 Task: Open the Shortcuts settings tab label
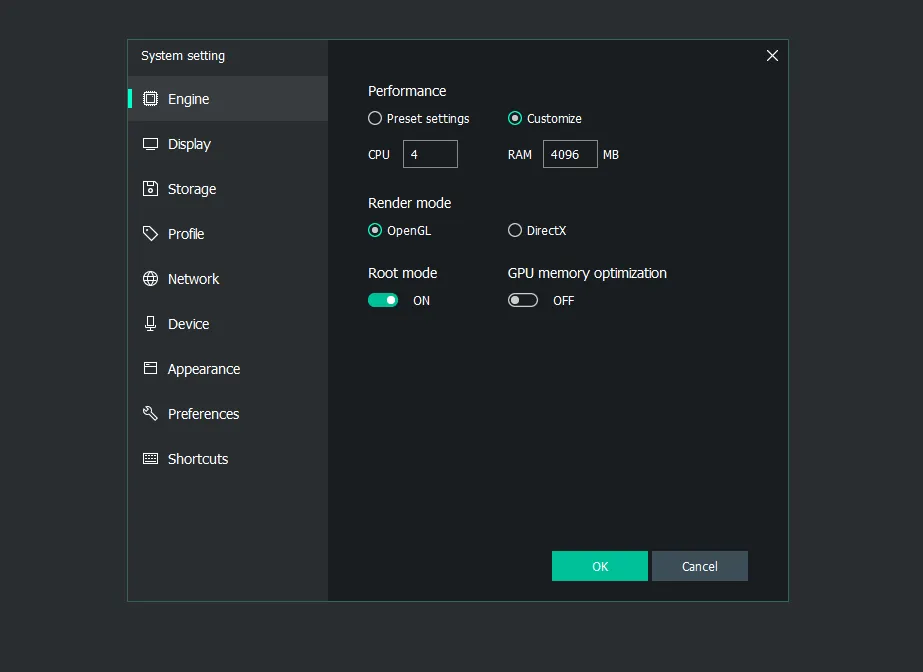point(198,458)
